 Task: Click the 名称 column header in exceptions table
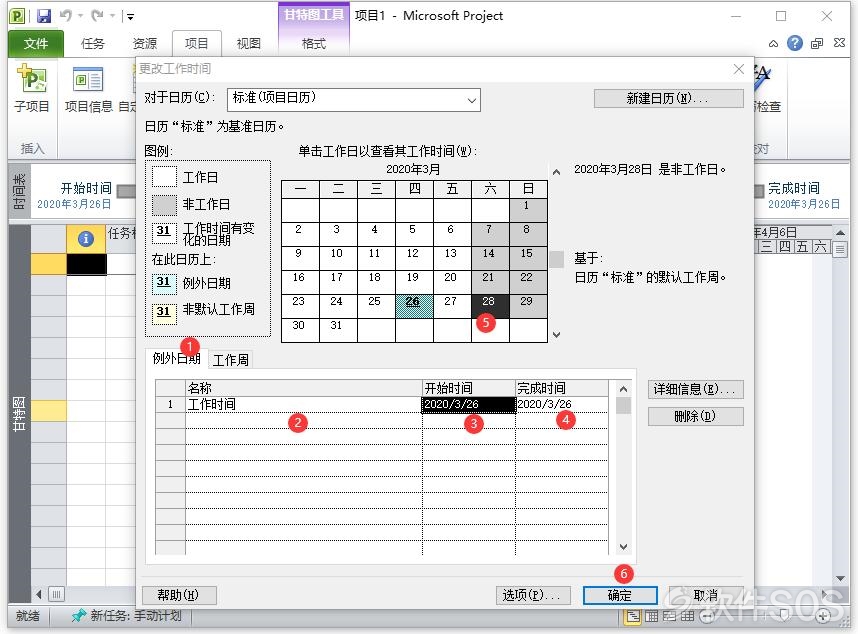304,388
